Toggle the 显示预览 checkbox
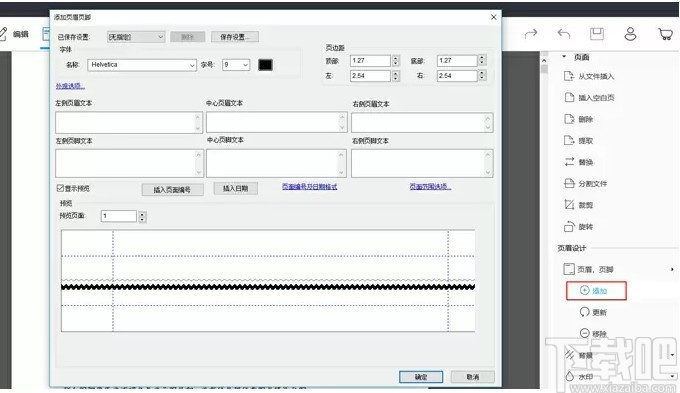Viewport: 680px width, 393px height. tap(60, 188)
